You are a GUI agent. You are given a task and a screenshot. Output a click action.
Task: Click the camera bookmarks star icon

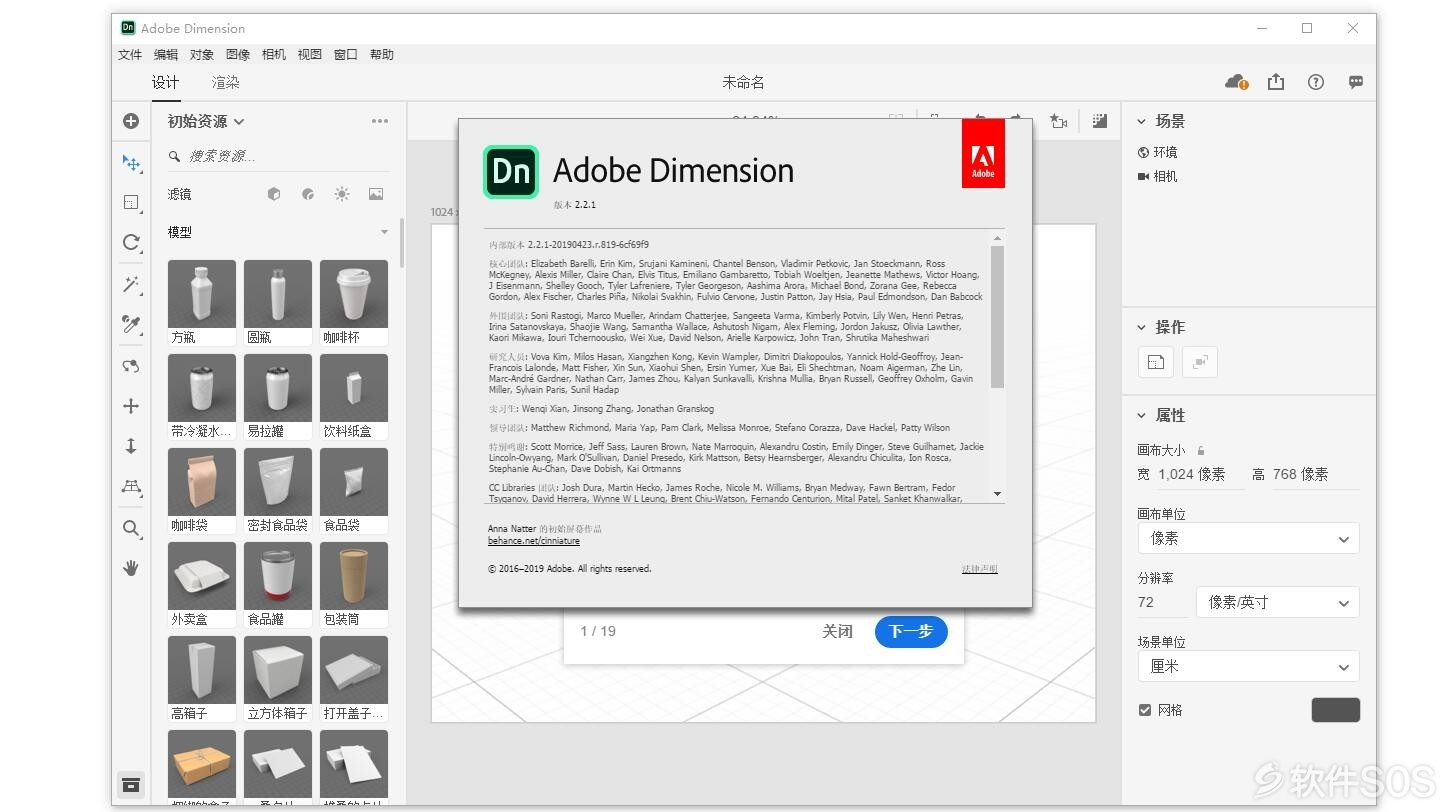1058,121
